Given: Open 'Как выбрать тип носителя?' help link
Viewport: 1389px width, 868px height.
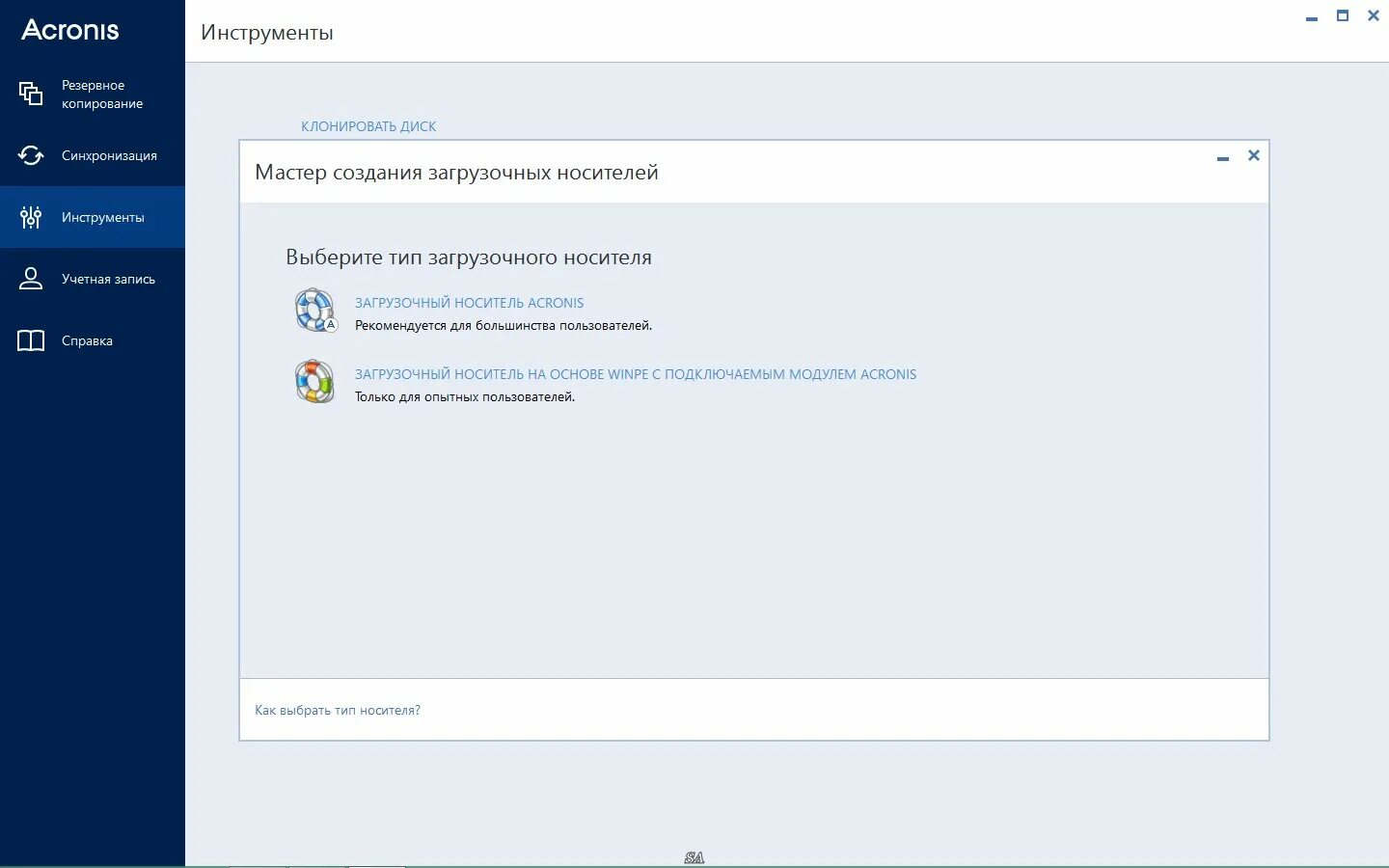Looking at the screenshot, I should pyautogui.click(x=338, y=710).
